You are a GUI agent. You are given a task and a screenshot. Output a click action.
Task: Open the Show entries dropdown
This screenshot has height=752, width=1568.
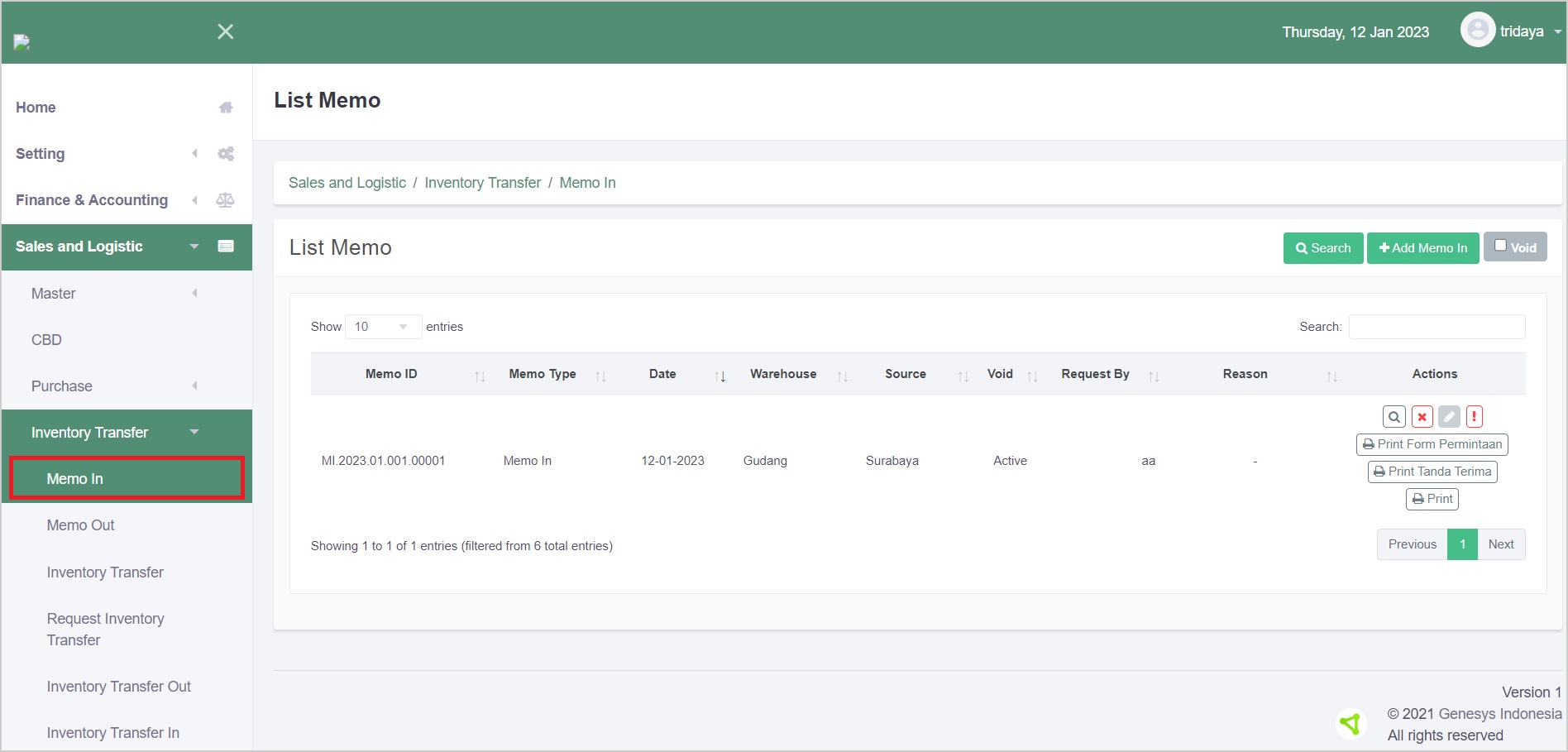coord(383,327)
